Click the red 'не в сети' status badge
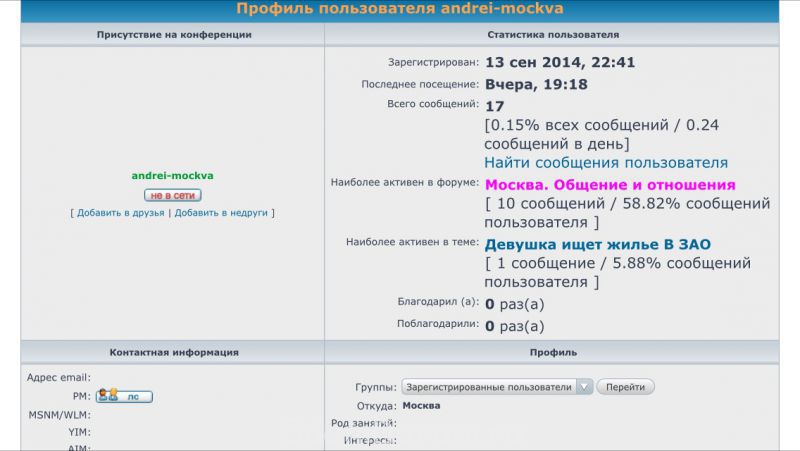The image size is (800, 451). [173, 195]
